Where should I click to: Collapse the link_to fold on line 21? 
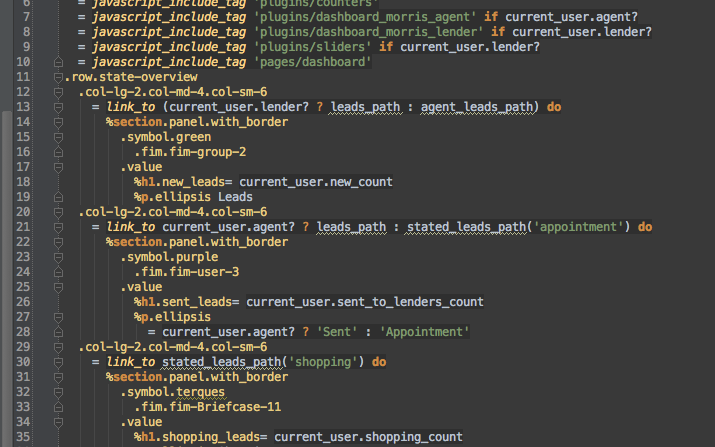(x=58, y=228)
